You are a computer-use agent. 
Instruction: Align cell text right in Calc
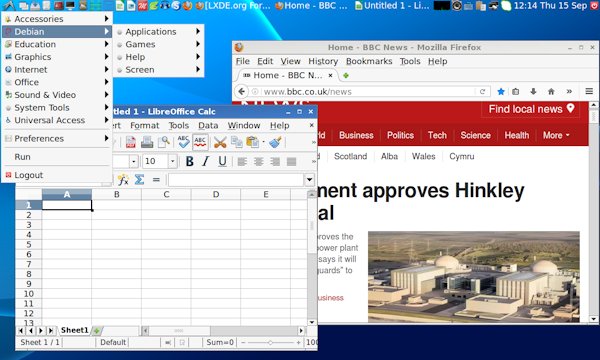(x=275, y=162)
